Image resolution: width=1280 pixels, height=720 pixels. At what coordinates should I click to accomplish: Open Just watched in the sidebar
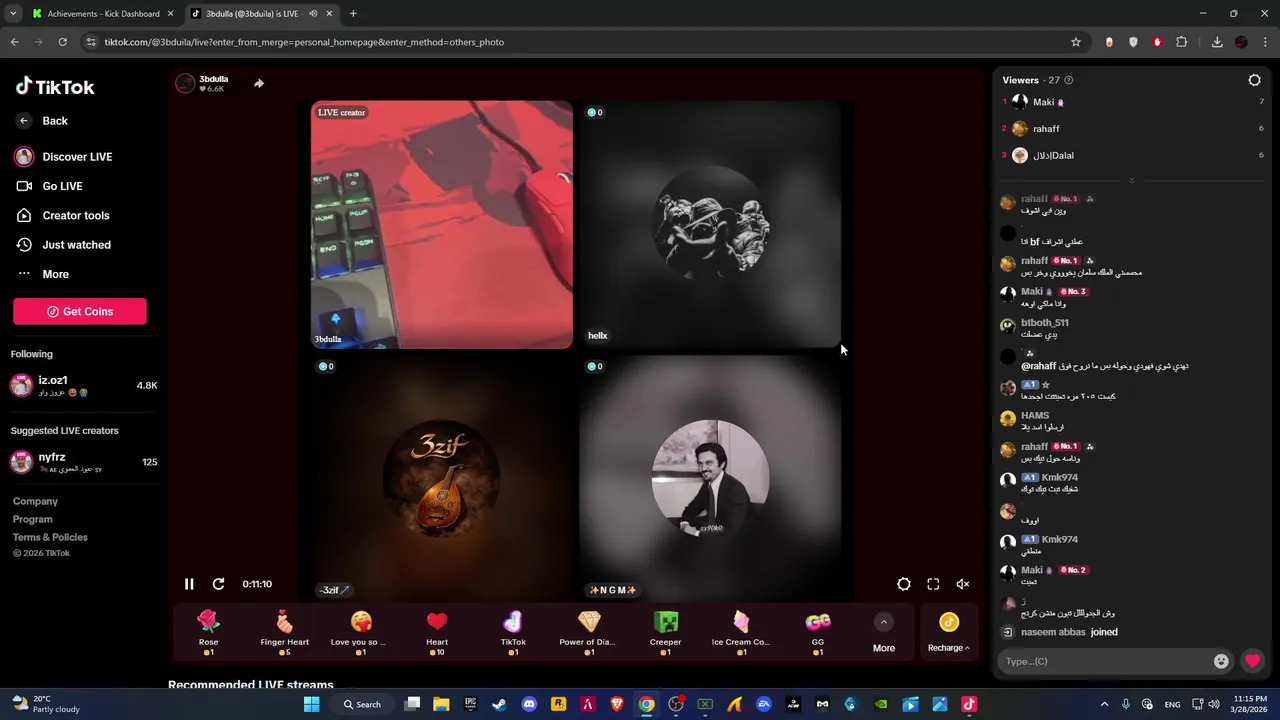coord(63,245)
